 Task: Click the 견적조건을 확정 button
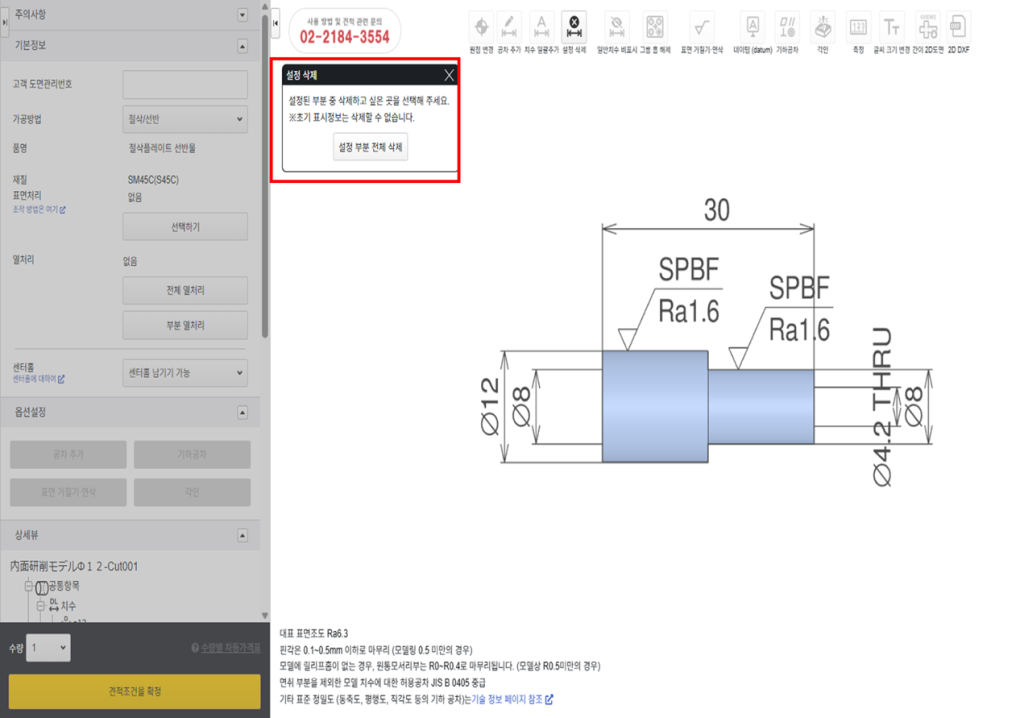(x=135, y=692)
